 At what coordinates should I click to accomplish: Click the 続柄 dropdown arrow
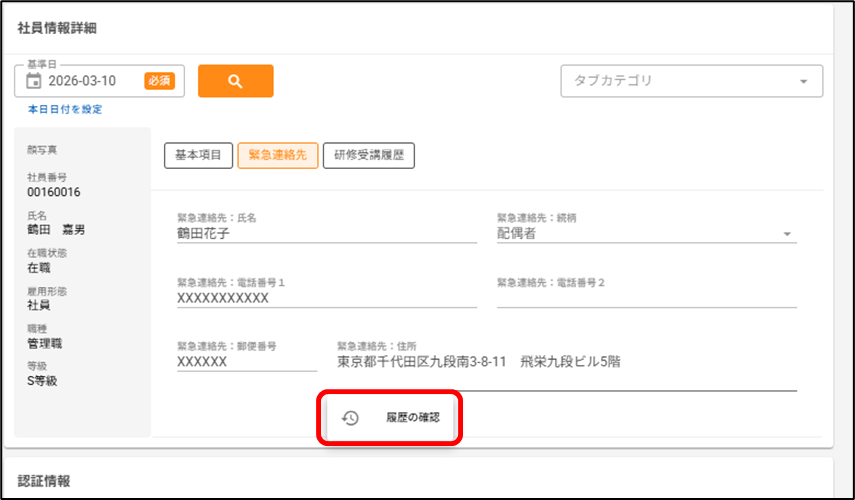coord(788,234)
